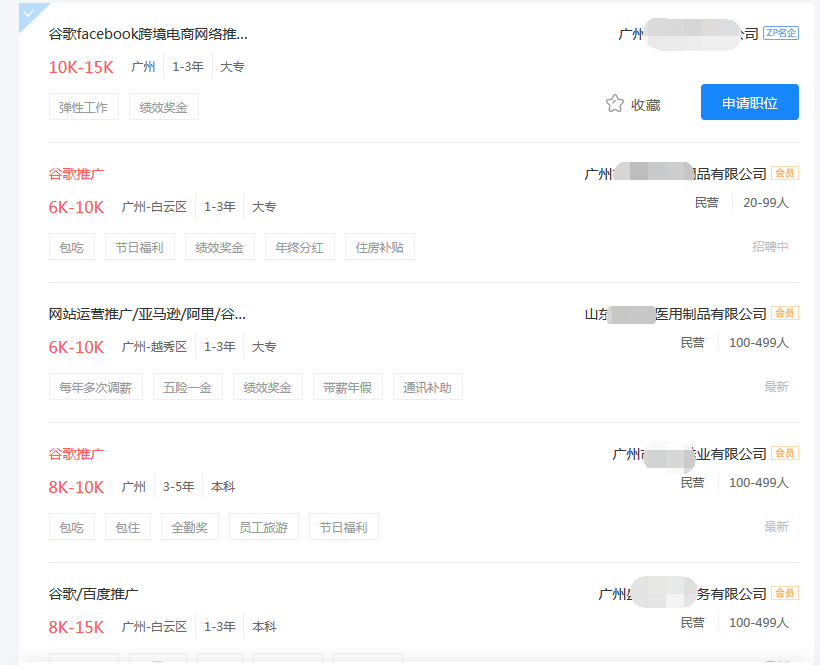Click the 每年多次调薪 tag
Screen dimensions: 820x665
pos(96,387)
